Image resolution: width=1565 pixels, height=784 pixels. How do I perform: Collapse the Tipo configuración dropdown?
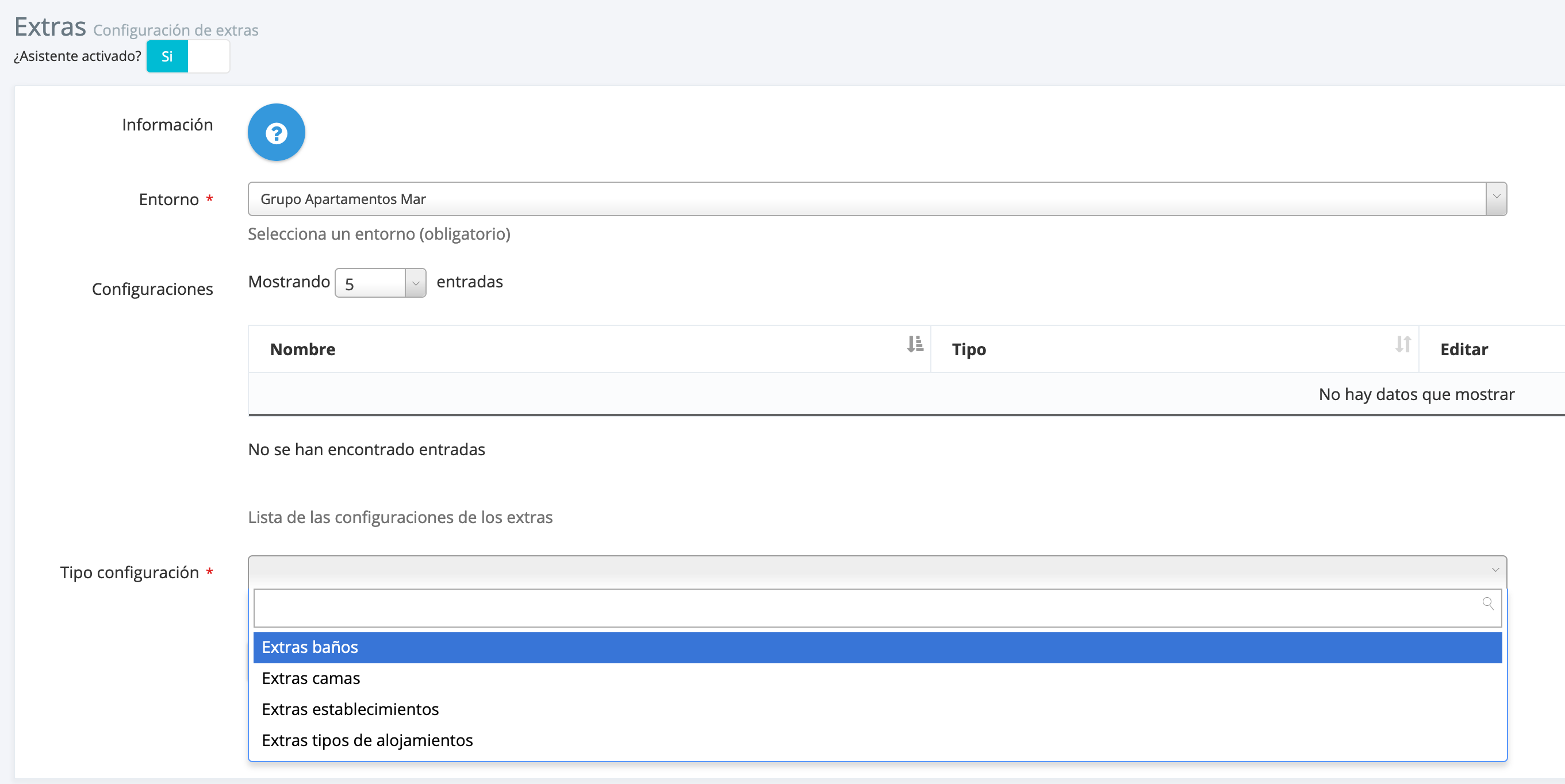point(1494,570)
